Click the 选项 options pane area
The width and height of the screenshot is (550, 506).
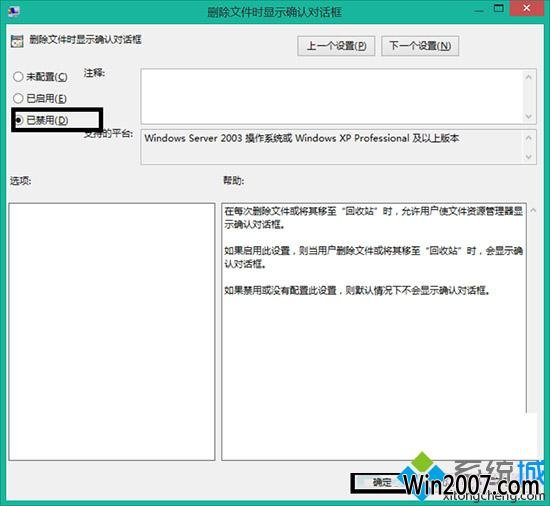tap(112, 331)
